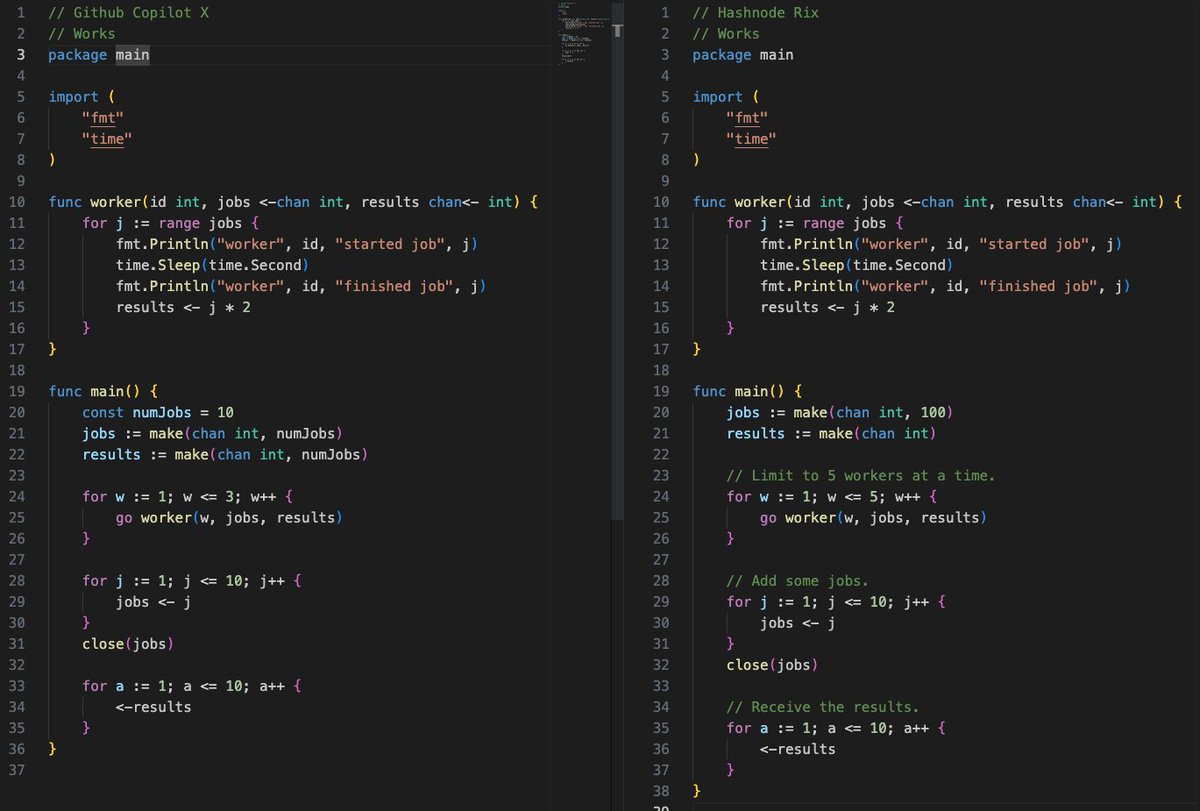Click the "// Receive the results." comment
The height and width of the screenshot is (811, 1200).
[x=823, y=706]
